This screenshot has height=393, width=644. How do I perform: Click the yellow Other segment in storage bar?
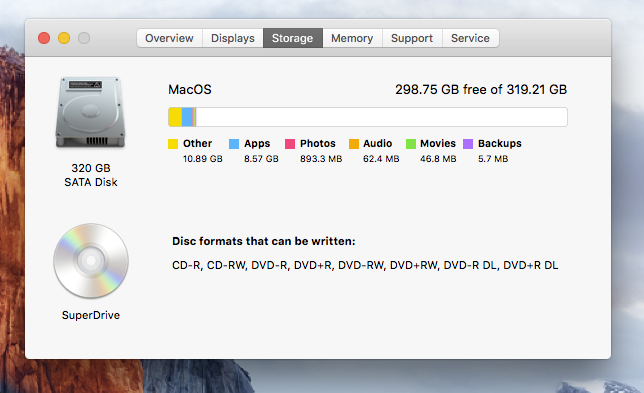coord(175,117)
